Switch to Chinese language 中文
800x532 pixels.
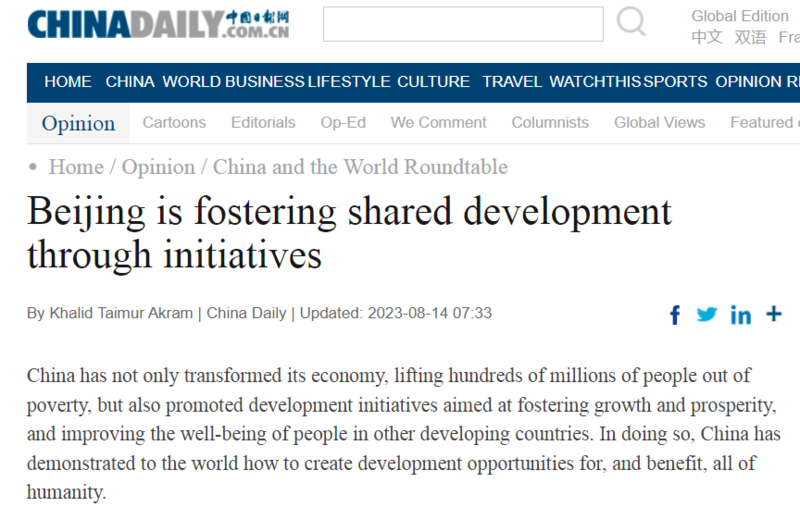click(707, 38)
